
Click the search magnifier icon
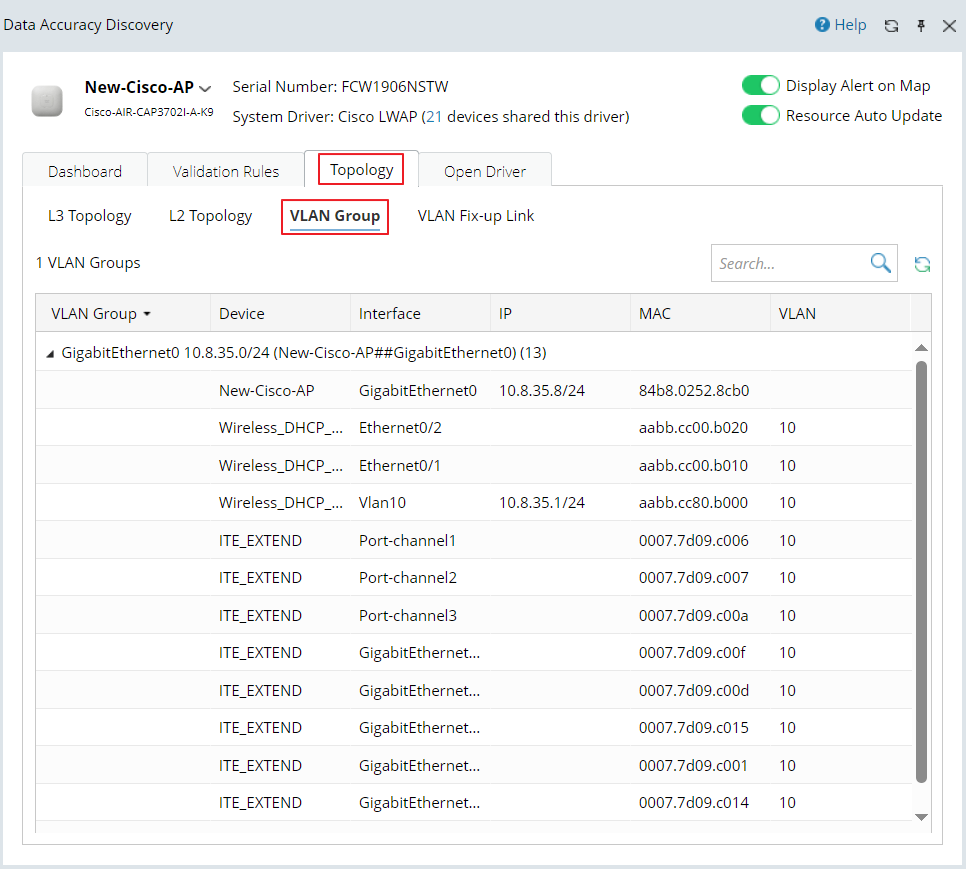point(880,263)
